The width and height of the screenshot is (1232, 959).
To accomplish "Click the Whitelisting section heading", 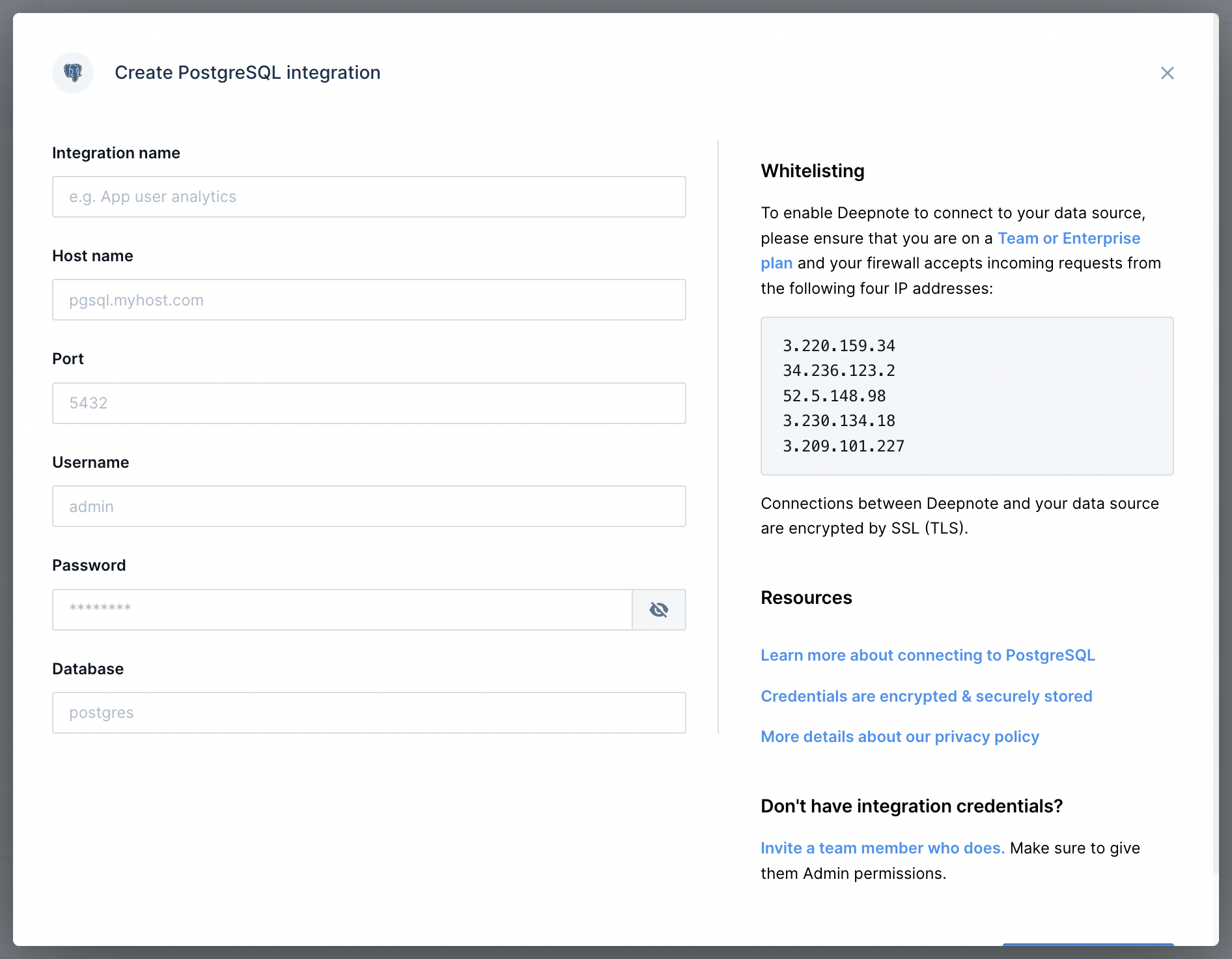I will click(x=812, y=171).
